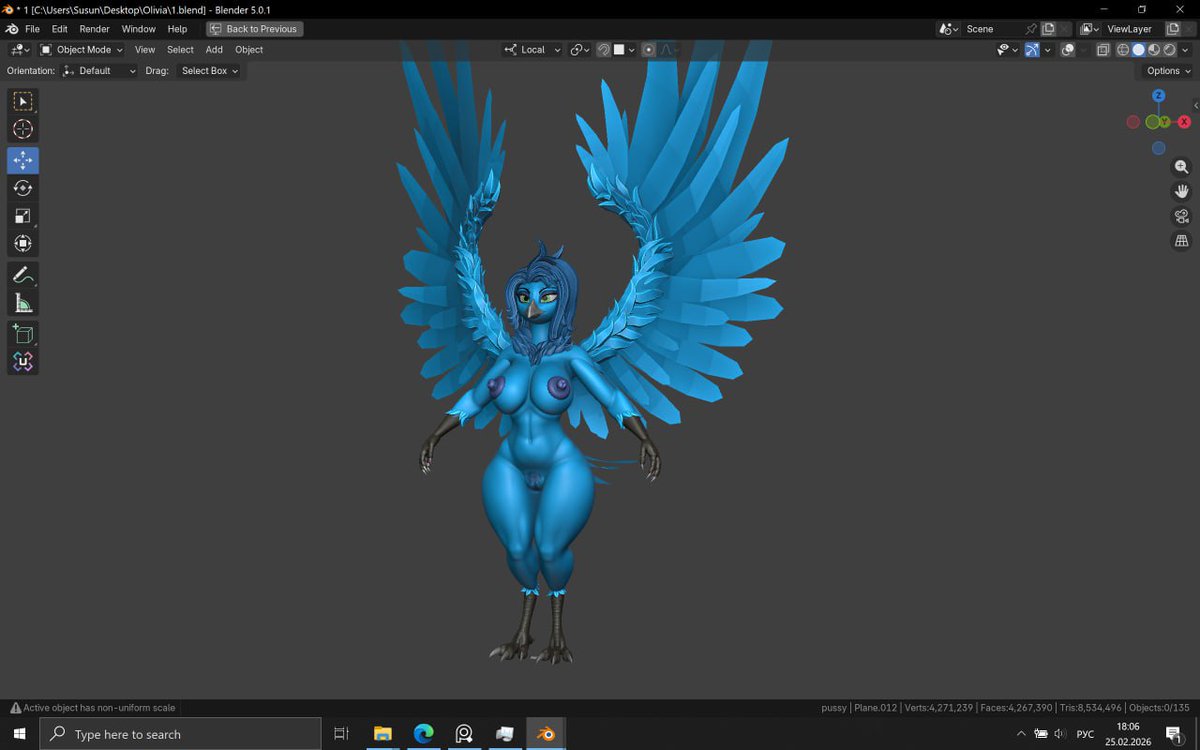
Task: Select the Measure tool
Action: click(23, 303)
